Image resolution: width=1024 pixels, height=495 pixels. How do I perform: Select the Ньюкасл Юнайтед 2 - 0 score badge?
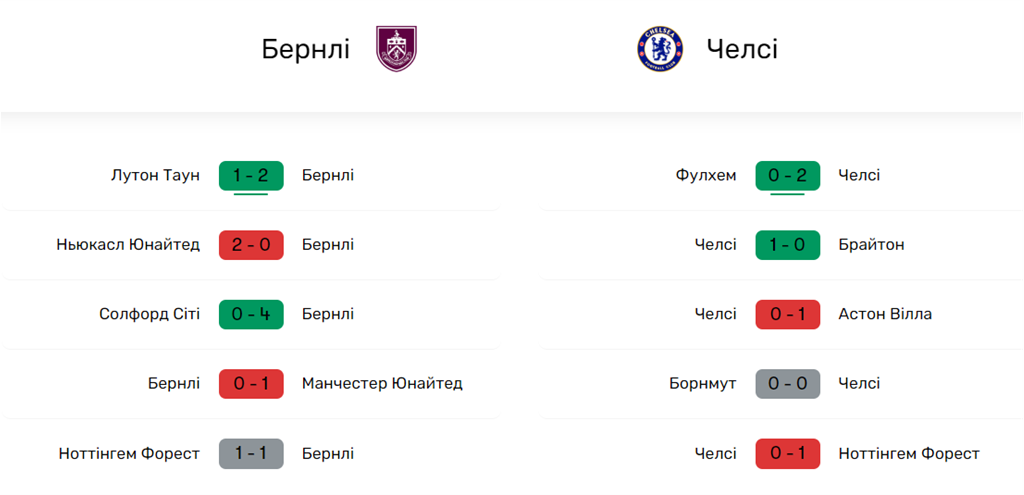coord(251,245)
